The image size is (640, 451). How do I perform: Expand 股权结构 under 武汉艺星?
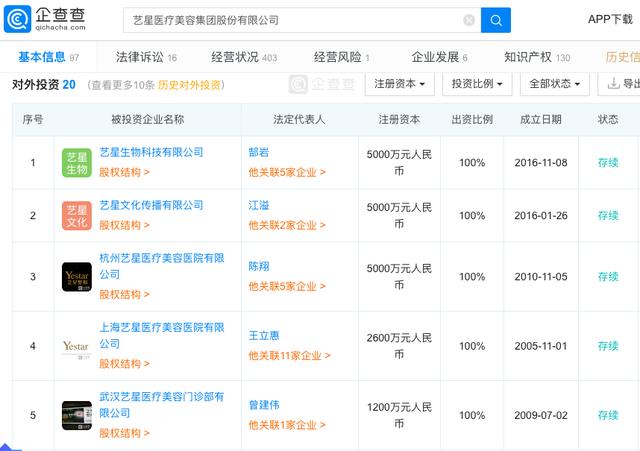point(124,433)
